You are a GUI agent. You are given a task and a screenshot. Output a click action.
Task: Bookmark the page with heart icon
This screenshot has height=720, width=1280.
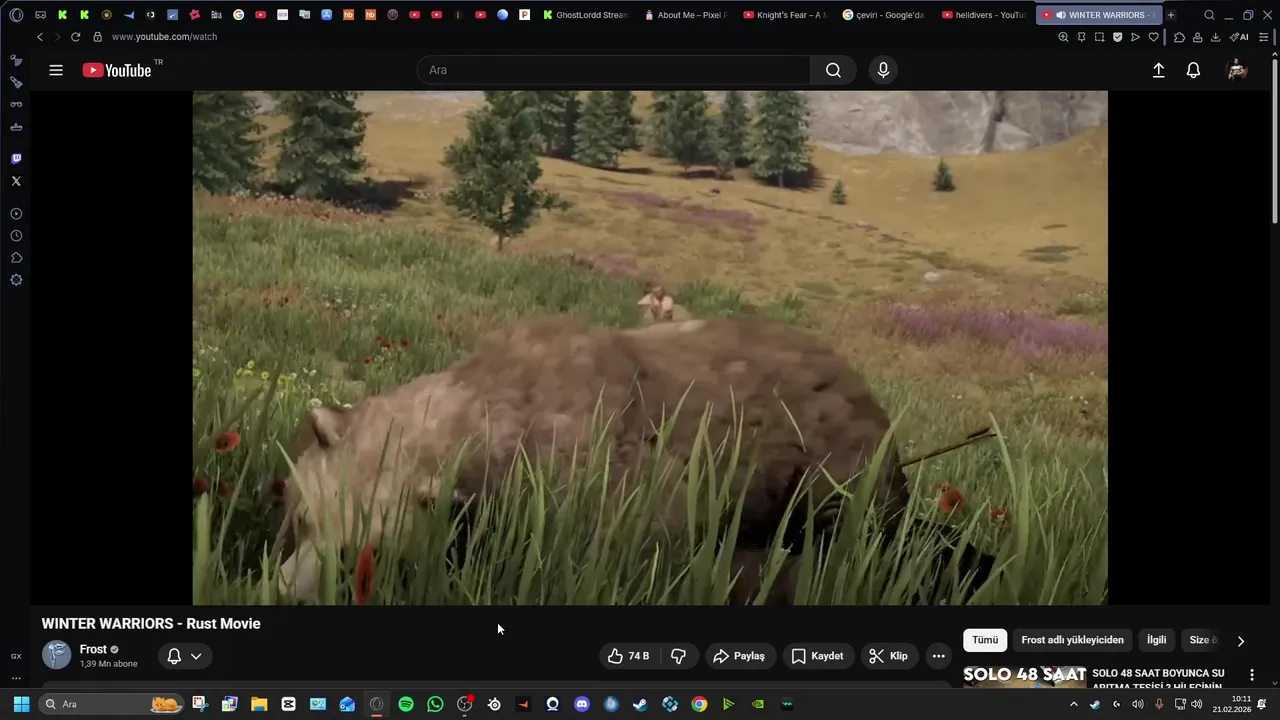[1153, 37]
